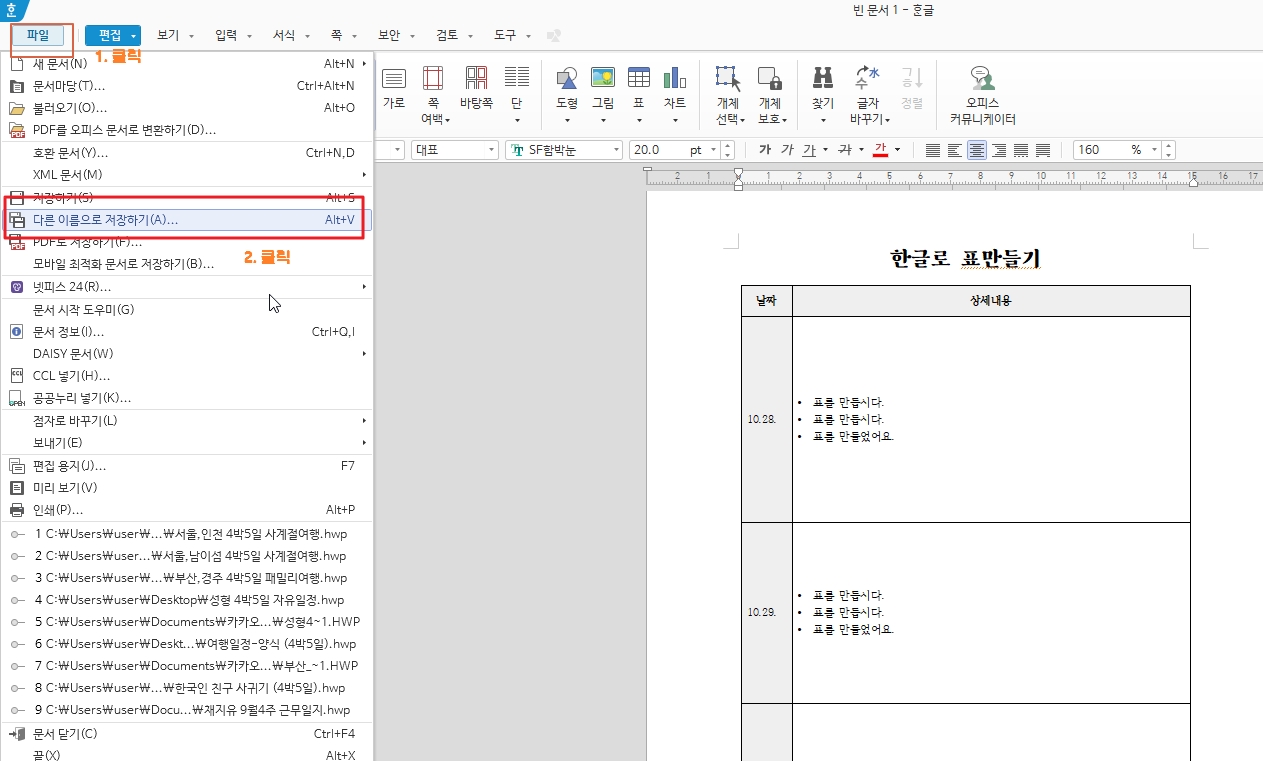The height and width of the screenshot is (761, 1263).
Task: Select distribute alignment icon
Action: (1021, 150)
